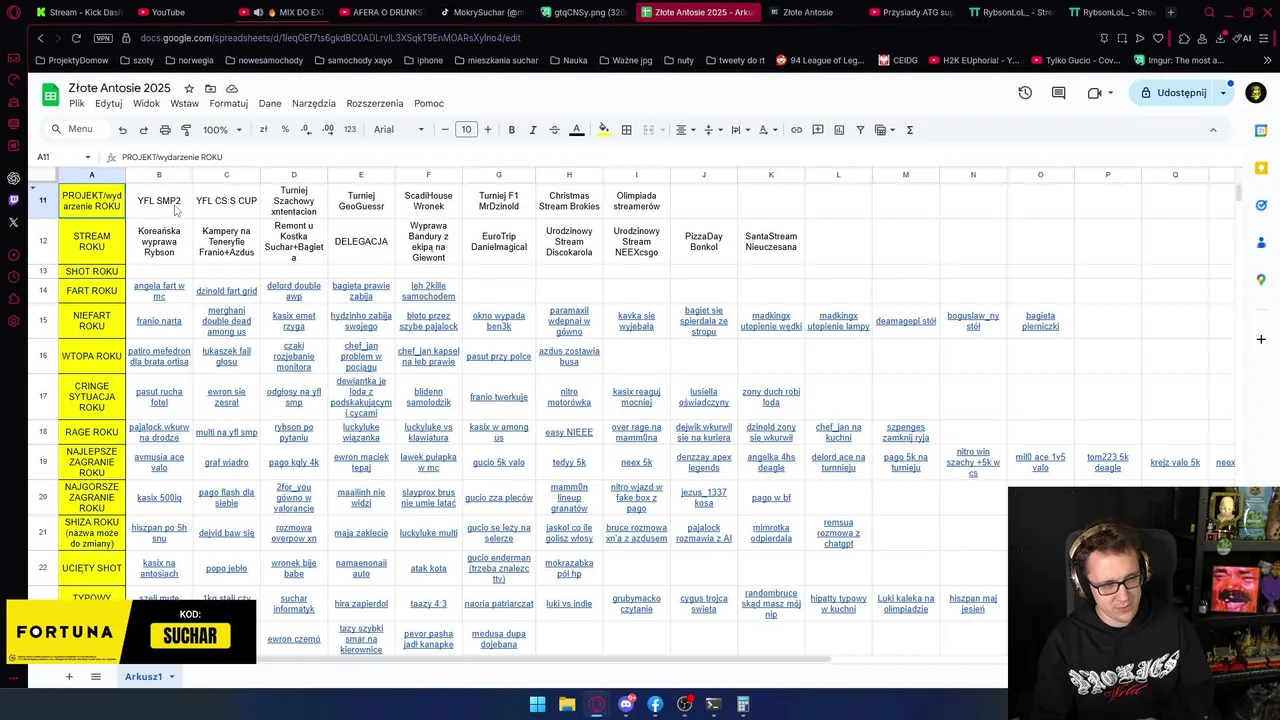The image size is (1280, 720).
Task: Open File Explorer from Windows taskbar
Action: point(567,704)
